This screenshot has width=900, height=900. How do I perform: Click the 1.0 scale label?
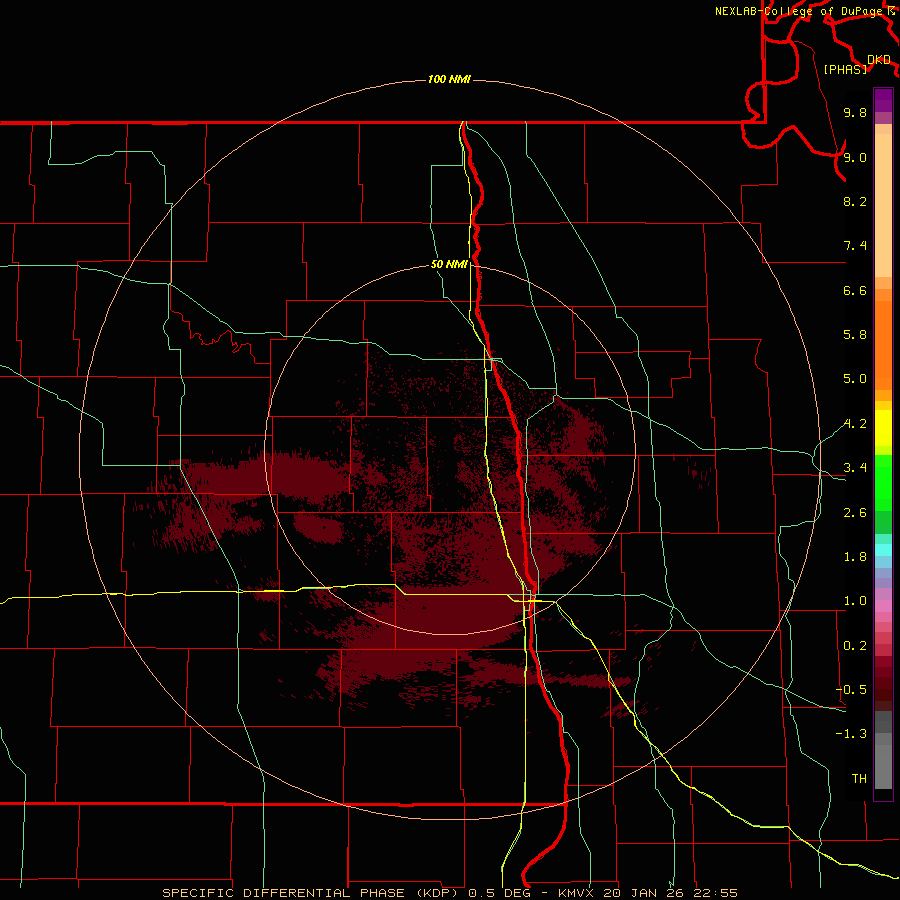point(855,601)
